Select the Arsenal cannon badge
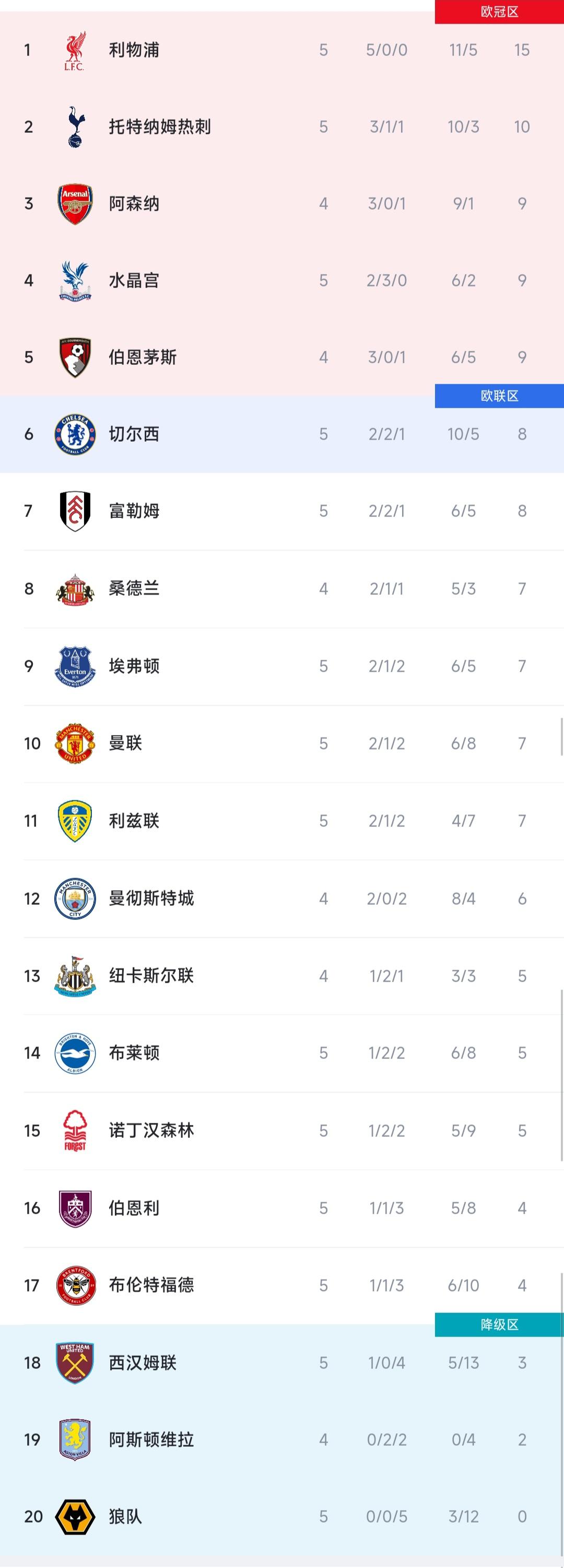Image resolution: width=564 pixels, height=1568 pixels. tap(75, 204)
